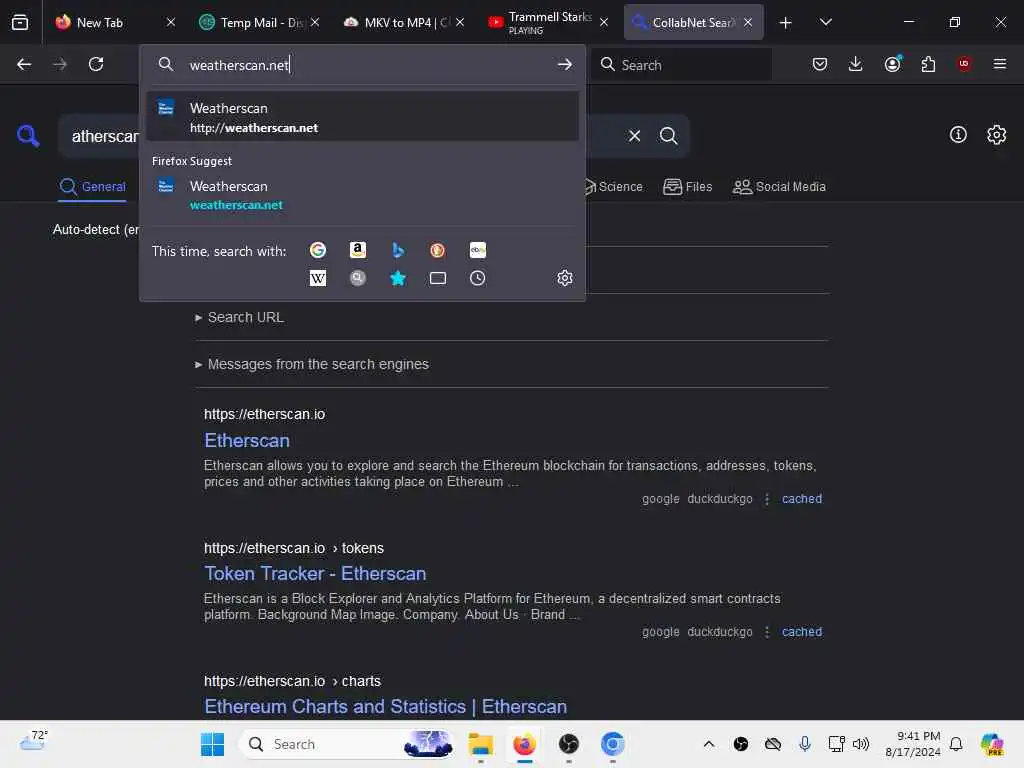This screenshot has width=1024, height=768.
Task: Open Pocket save icon in toolbar
Action: (820, 64)
